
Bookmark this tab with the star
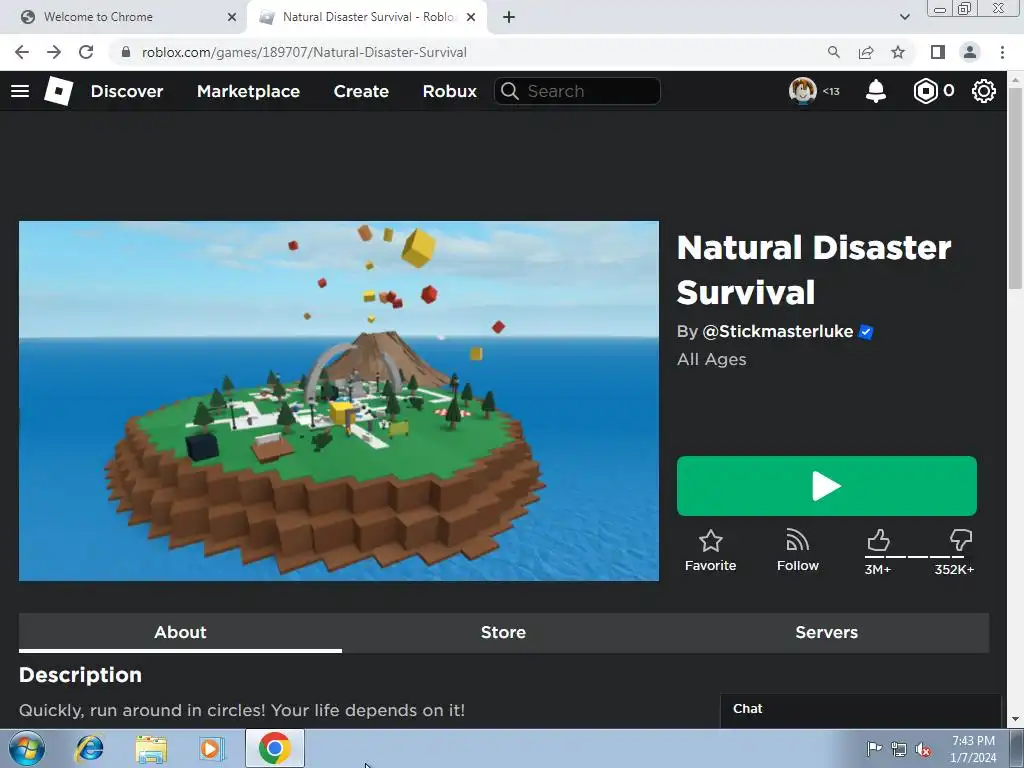(x=898, y=52)
